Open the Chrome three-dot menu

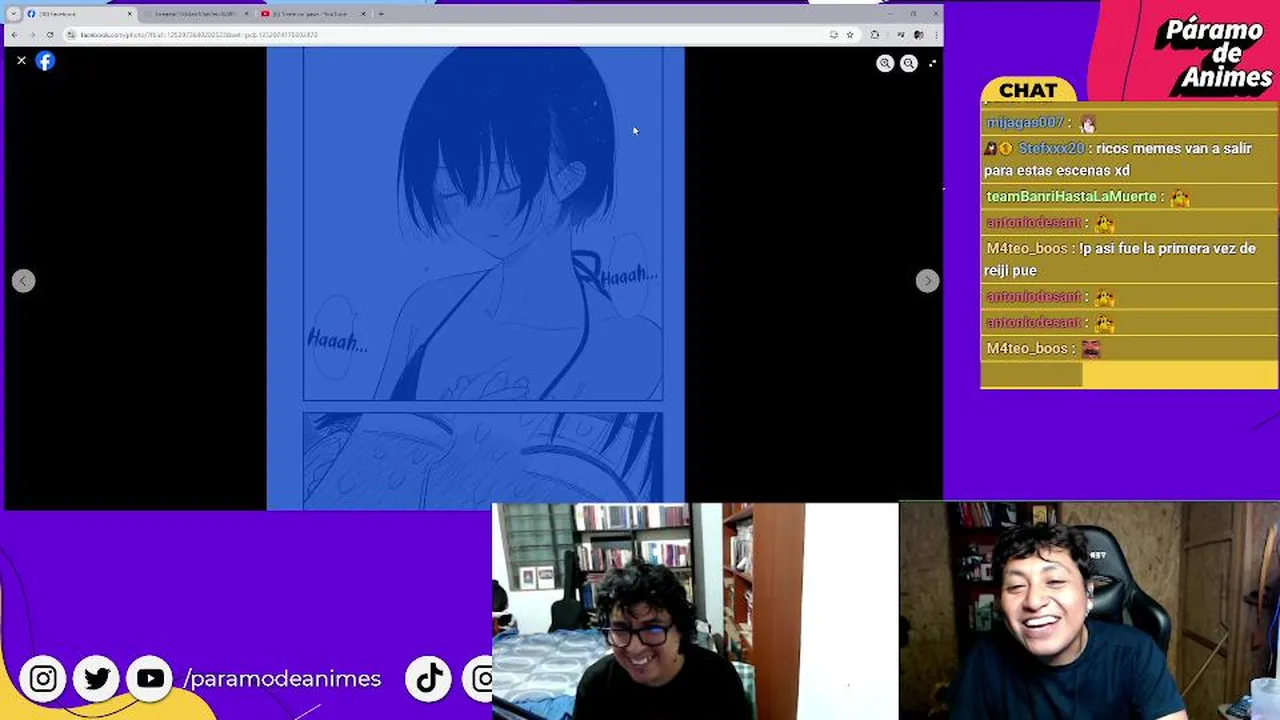[934, 34]
